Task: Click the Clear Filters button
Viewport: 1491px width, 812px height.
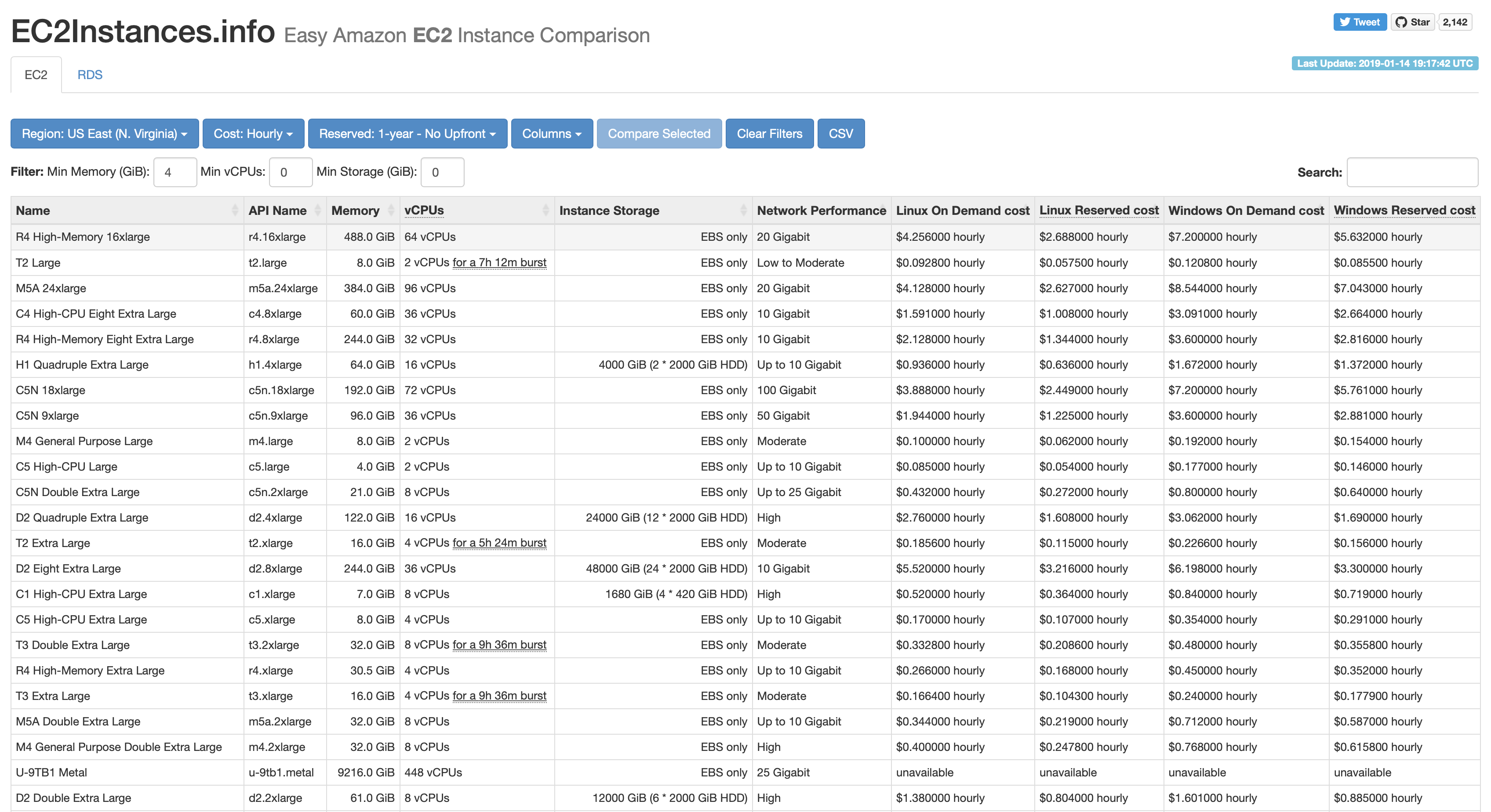Action: (769, 134)
